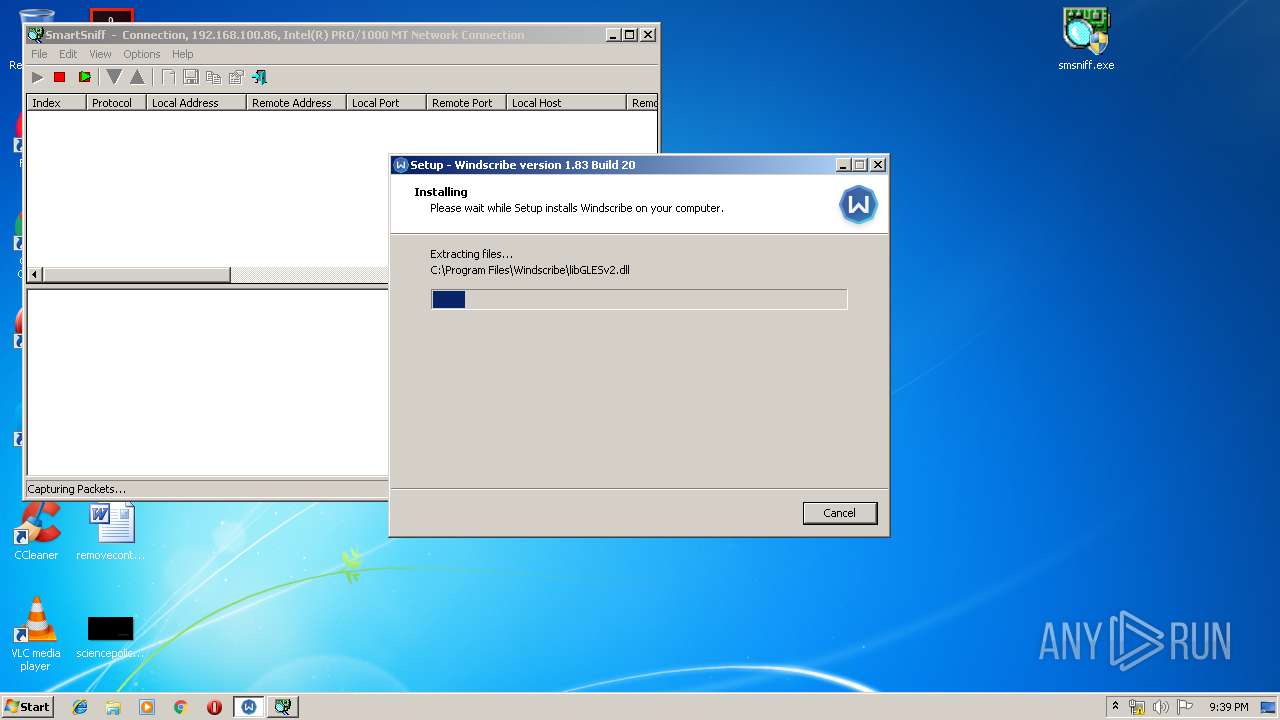Viewport: 1280px width, 720px height.
Task: Sort by the Protocol column header
Action: [116, 103]
